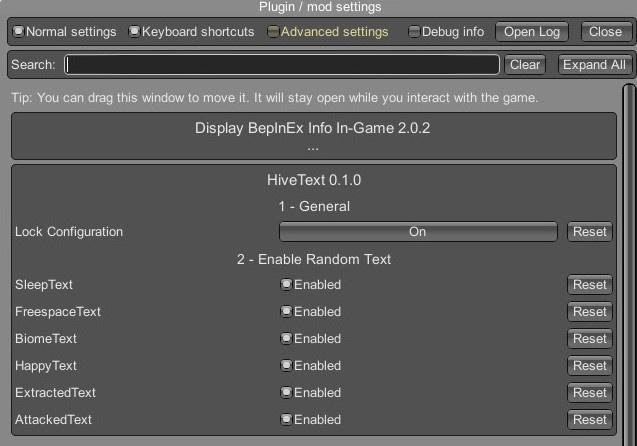The width and height of the screenshot is (637, 446).
Task: Reset the BiomeText setting
Action: (x=589, y=339)
